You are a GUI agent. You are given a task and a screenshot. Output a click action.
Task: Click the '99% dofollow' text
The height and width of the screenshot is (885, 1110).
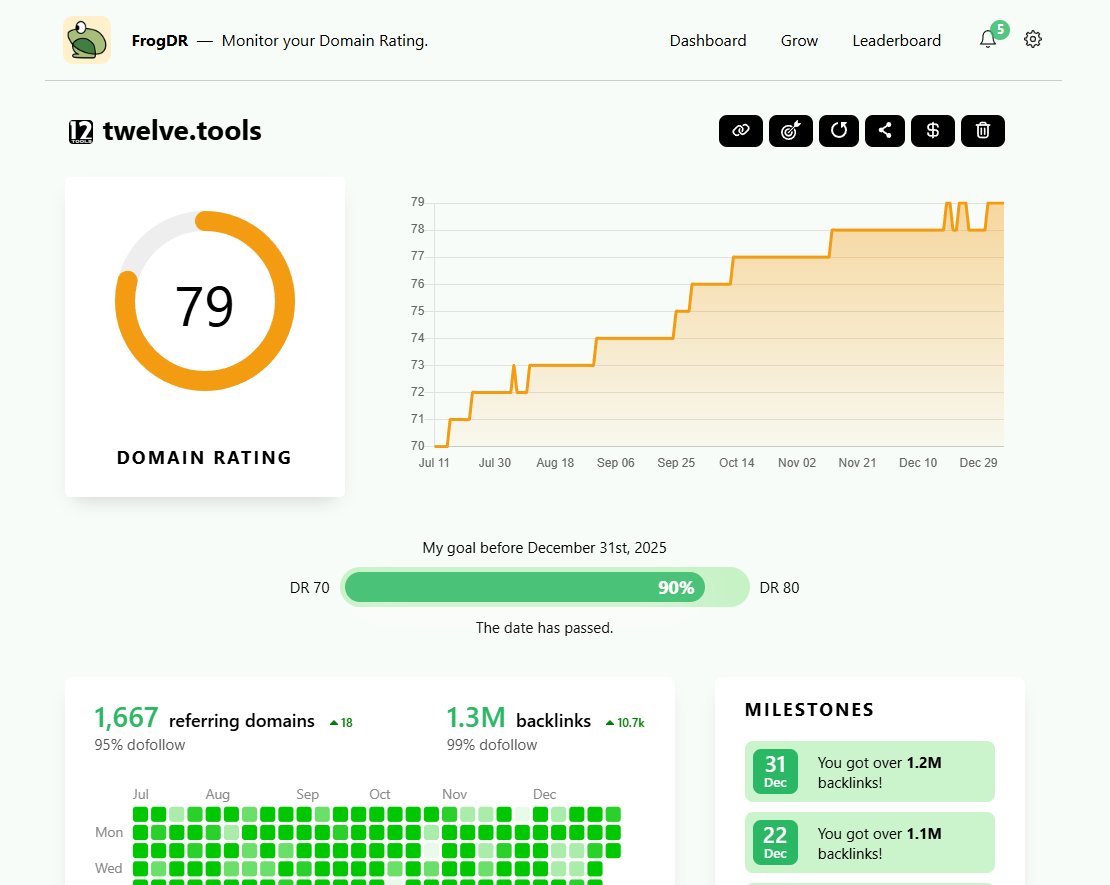(492, 745)
